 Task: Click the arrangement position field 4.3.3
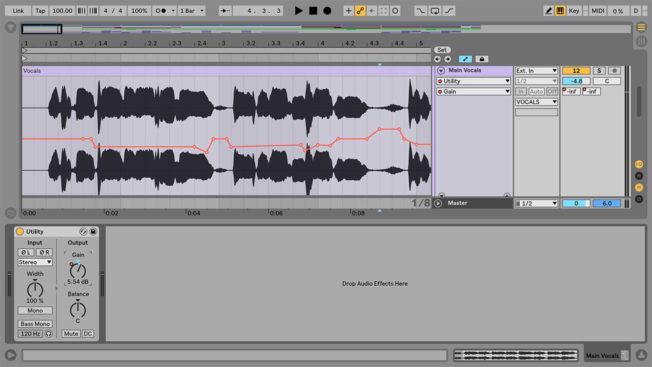pyautogui.click(x=258, y=11)
